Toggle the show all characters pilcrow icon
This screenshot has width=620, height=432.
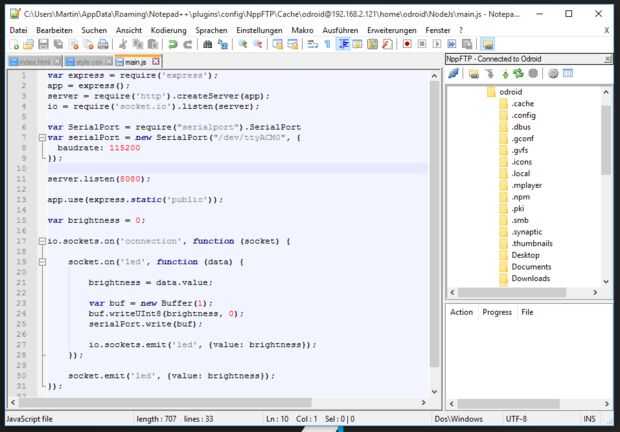[329, 45]
